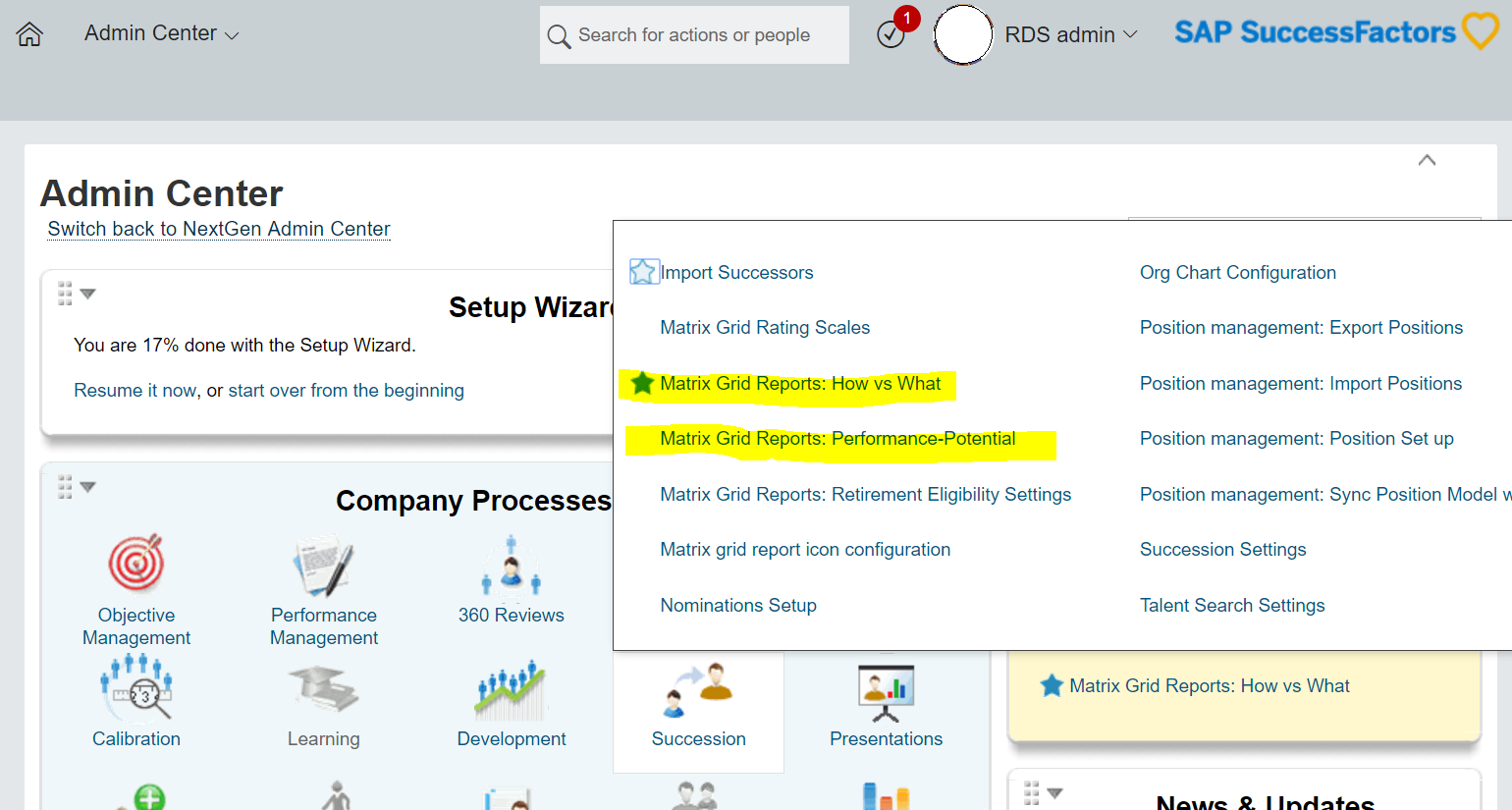This screenshot has height=810, width=1512.
Task: Click blue star in favorites tile
Action: (x=1052, y=685)
